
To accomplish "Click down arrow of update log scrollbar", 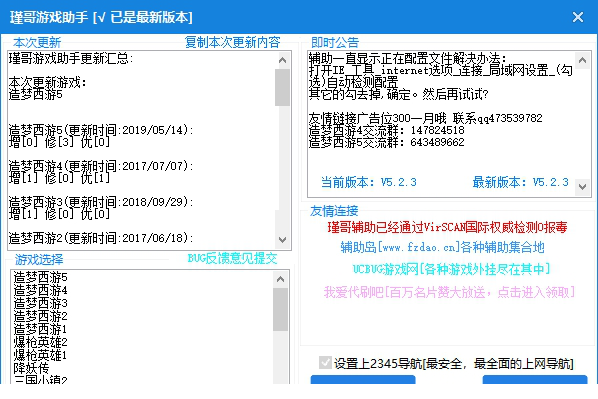I will pos(282,240).
